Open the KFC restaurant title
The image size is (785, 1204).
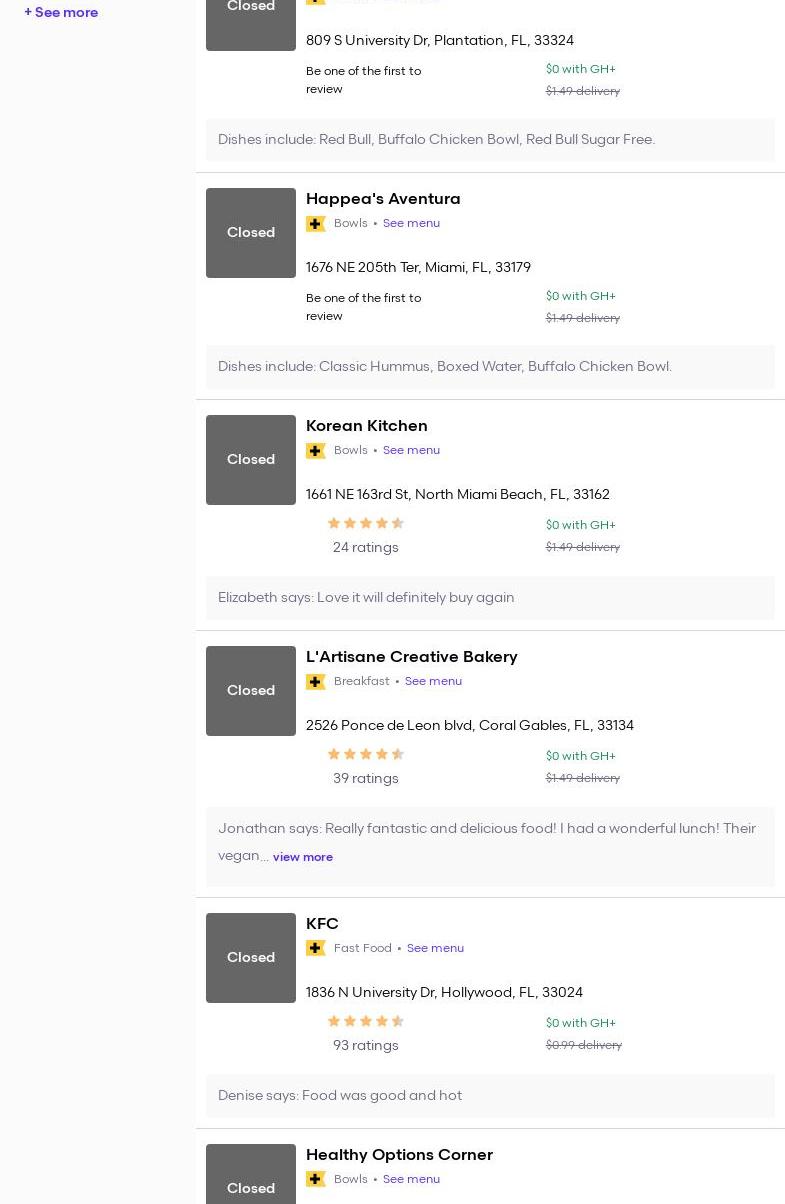(322, 924)
